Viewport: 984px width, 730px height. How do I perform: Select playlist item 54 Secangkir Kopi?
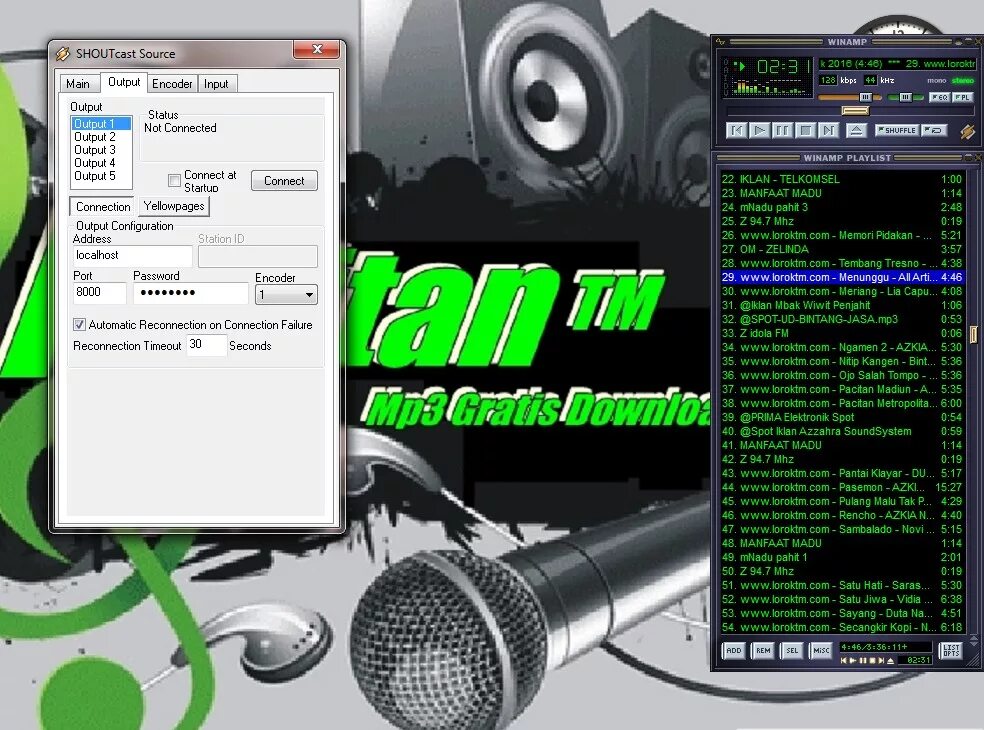[x=842, y=627]
